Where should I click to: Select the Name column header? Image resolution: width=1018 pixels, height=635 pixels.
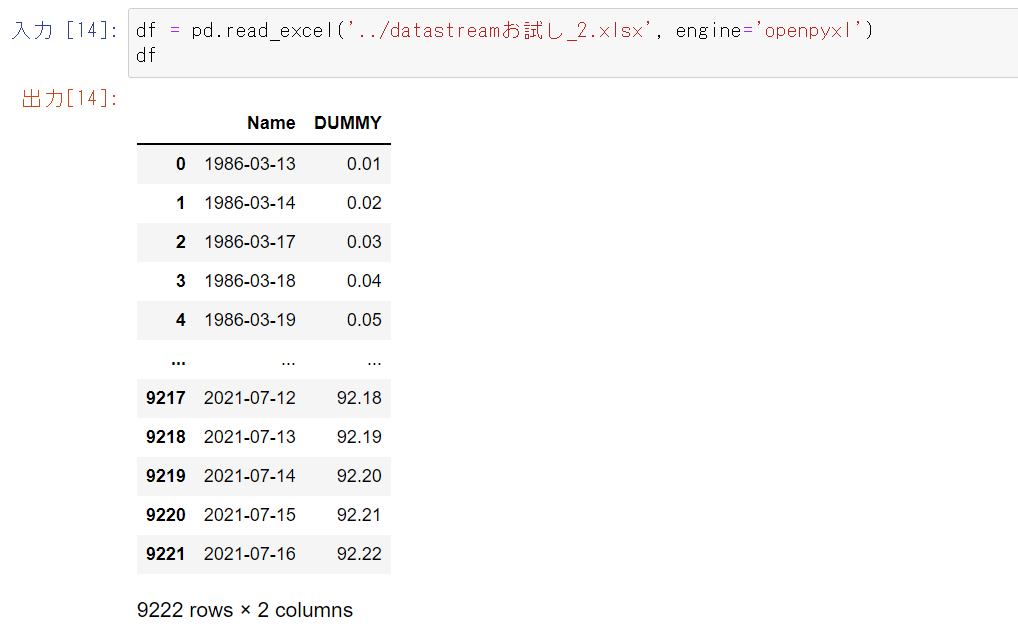[x=271, y=123]
